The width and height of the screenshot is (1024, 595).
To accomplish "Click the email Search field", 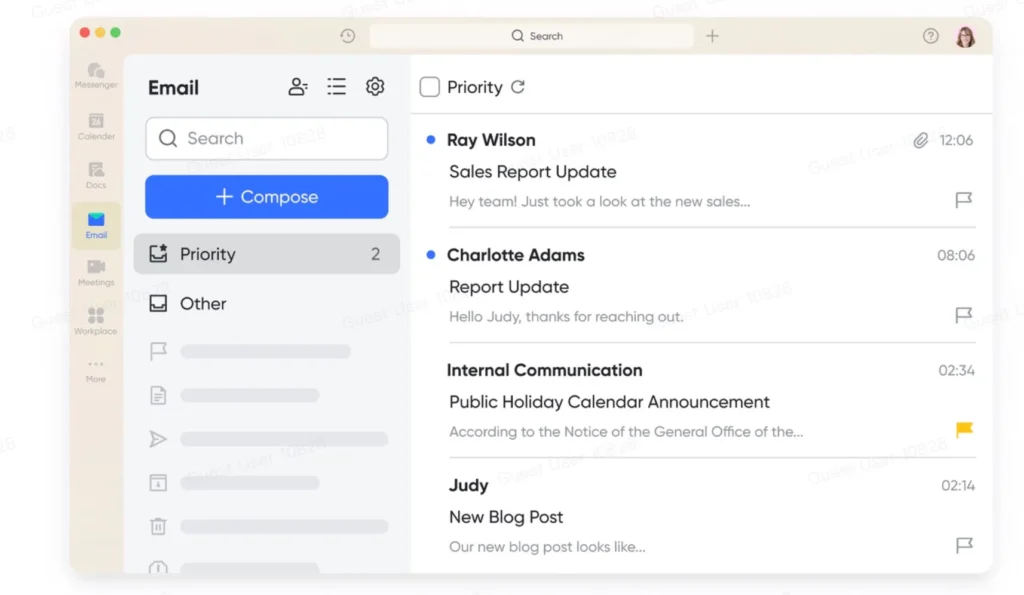I will point(266,138).
